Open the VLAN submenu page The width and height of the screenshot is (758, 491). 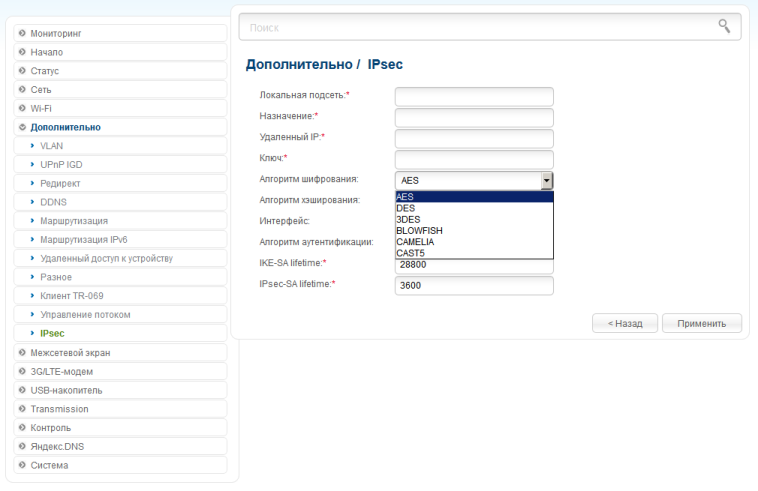(120, 146)
